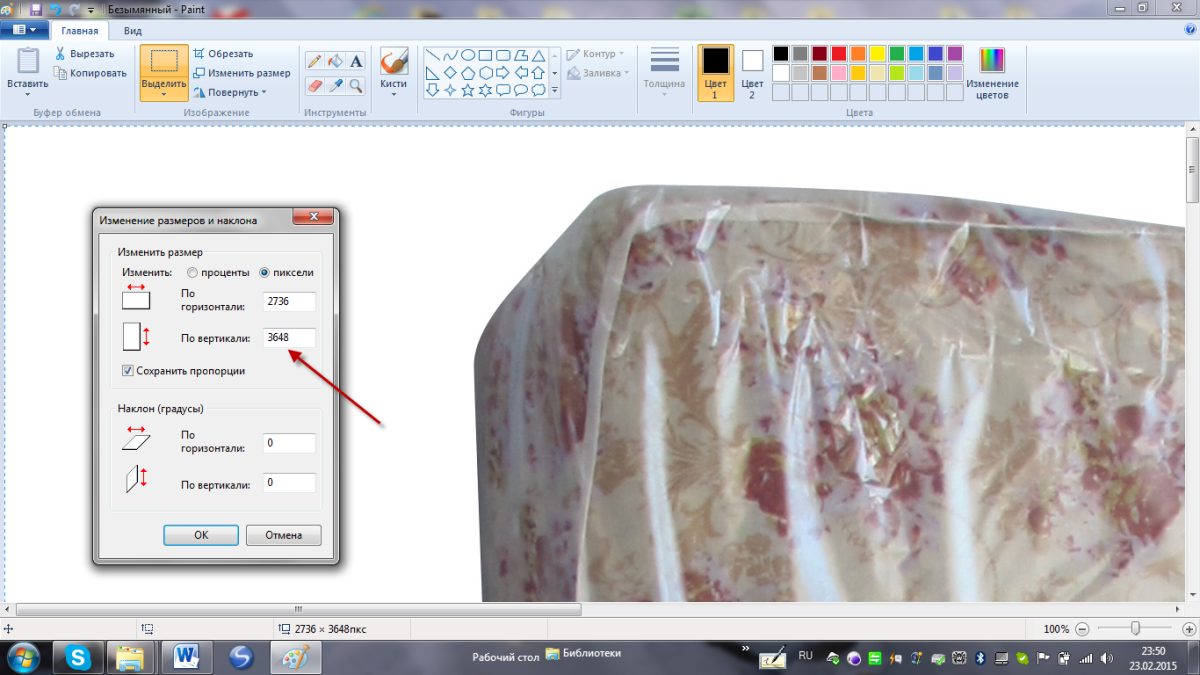The image size is (1200, 675).
Task: Select the Eraser tool
Action: [x=314, y=86]
